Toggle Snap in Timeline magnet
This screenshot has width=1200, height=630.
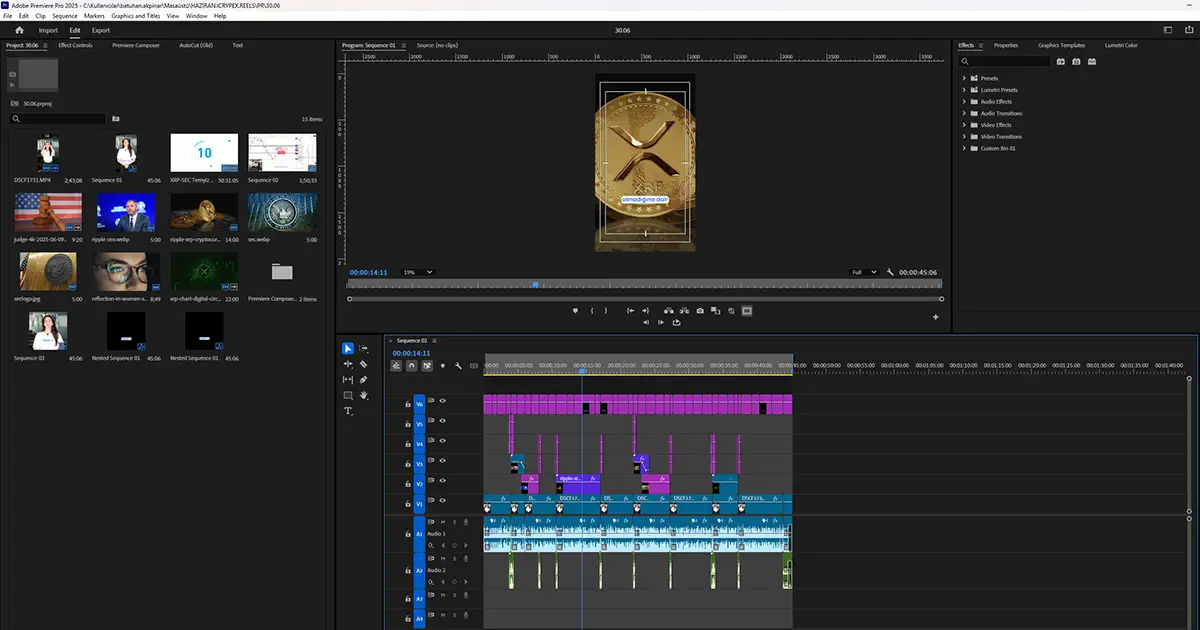[x=411, y=366]
